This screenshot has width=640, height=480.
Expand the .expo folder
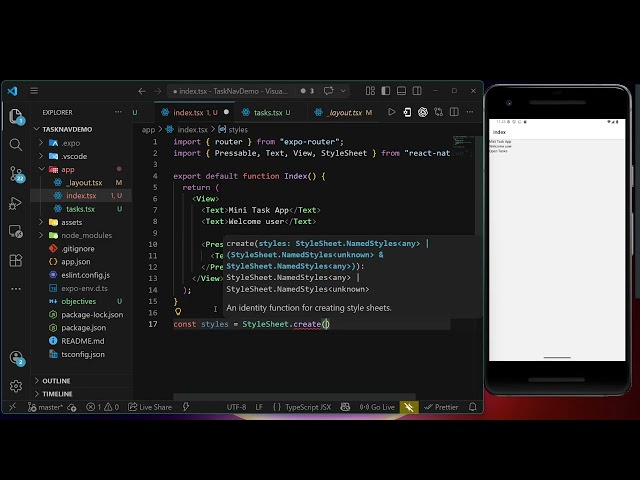click(41, 143)
